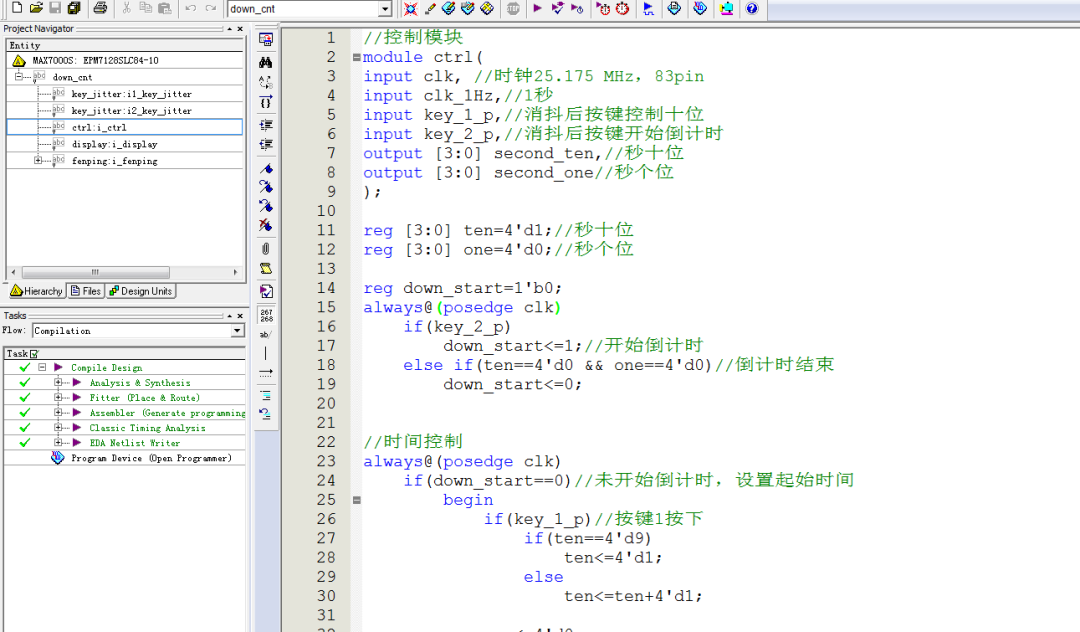Switch to the Files tab
The width and height of the screenshot is (1080, 632).
pos(86,291)
